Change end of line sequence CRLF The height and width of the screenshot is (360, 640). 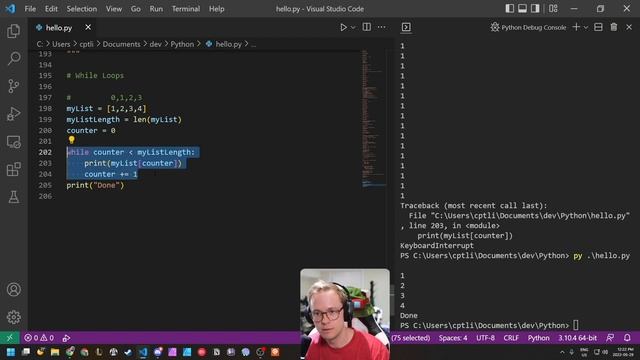(511, 338)
